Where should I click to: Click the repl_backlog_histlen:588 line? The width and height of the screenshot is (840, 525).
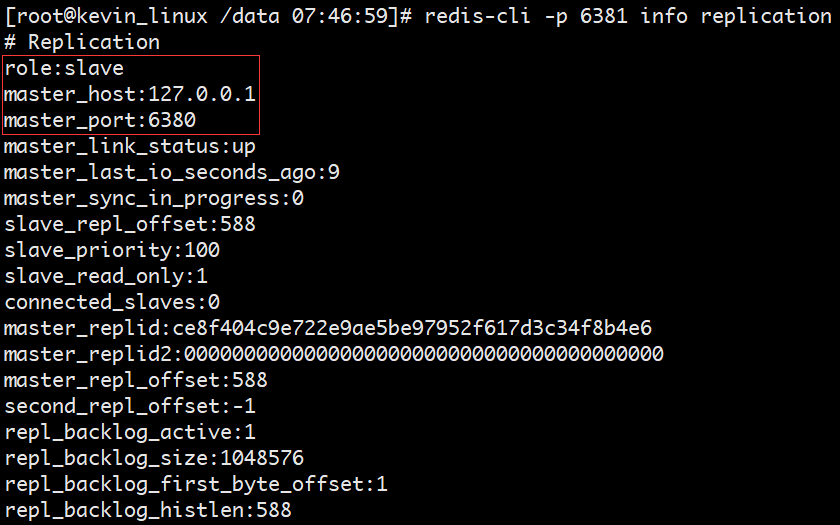[x=148, y=510]
